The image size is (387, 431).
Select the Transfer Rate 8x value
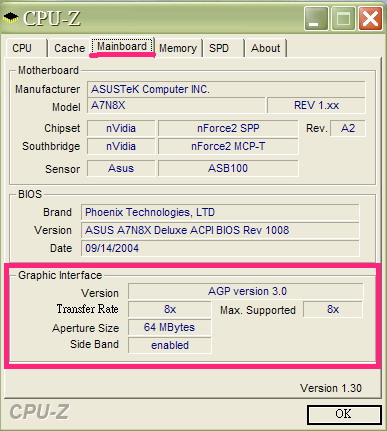point(170,309)
